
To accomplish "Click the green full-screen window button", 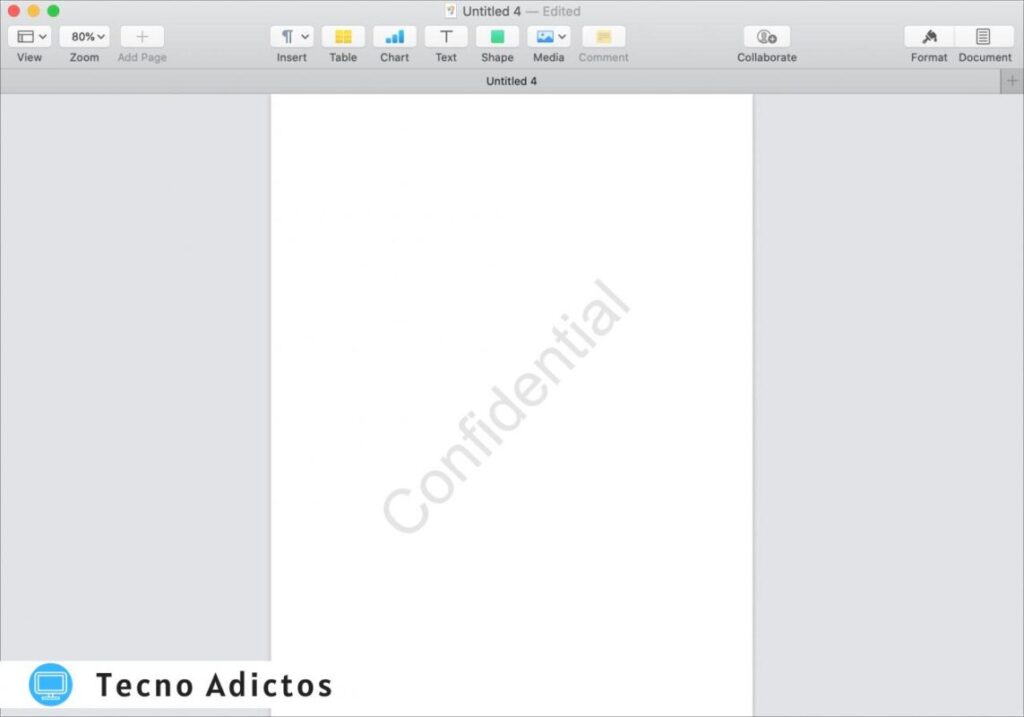I will point(53,11).
